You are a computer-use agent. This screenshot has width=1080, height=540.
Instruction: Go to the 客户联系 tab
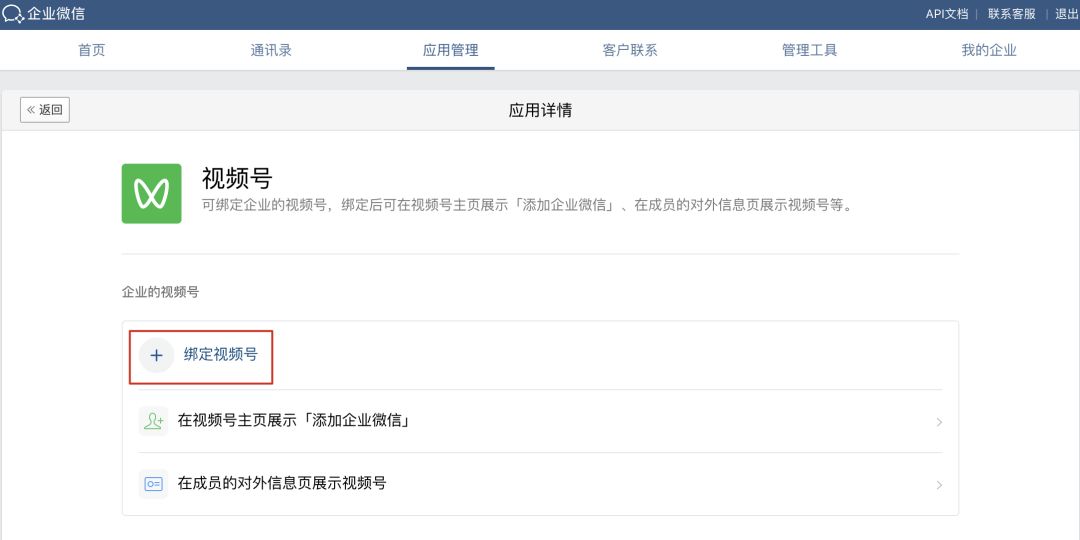click(630, 50)
